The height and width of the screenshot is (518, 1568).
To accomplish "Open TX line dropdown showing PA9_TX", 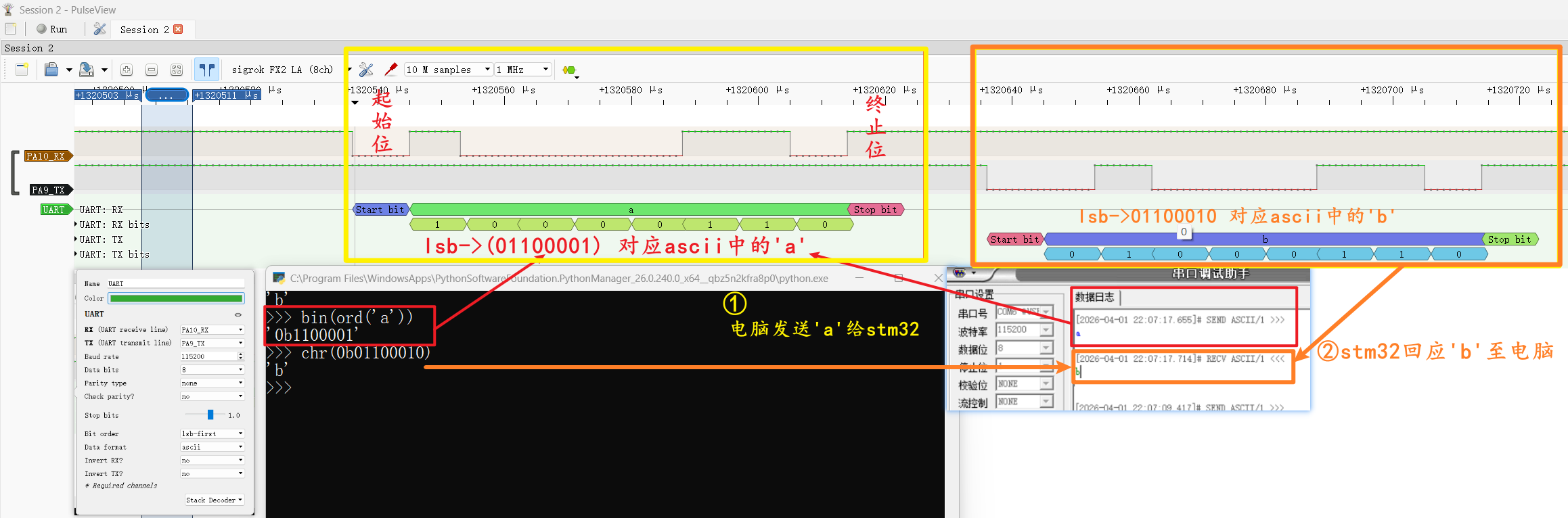I will (x=212, y=343).
